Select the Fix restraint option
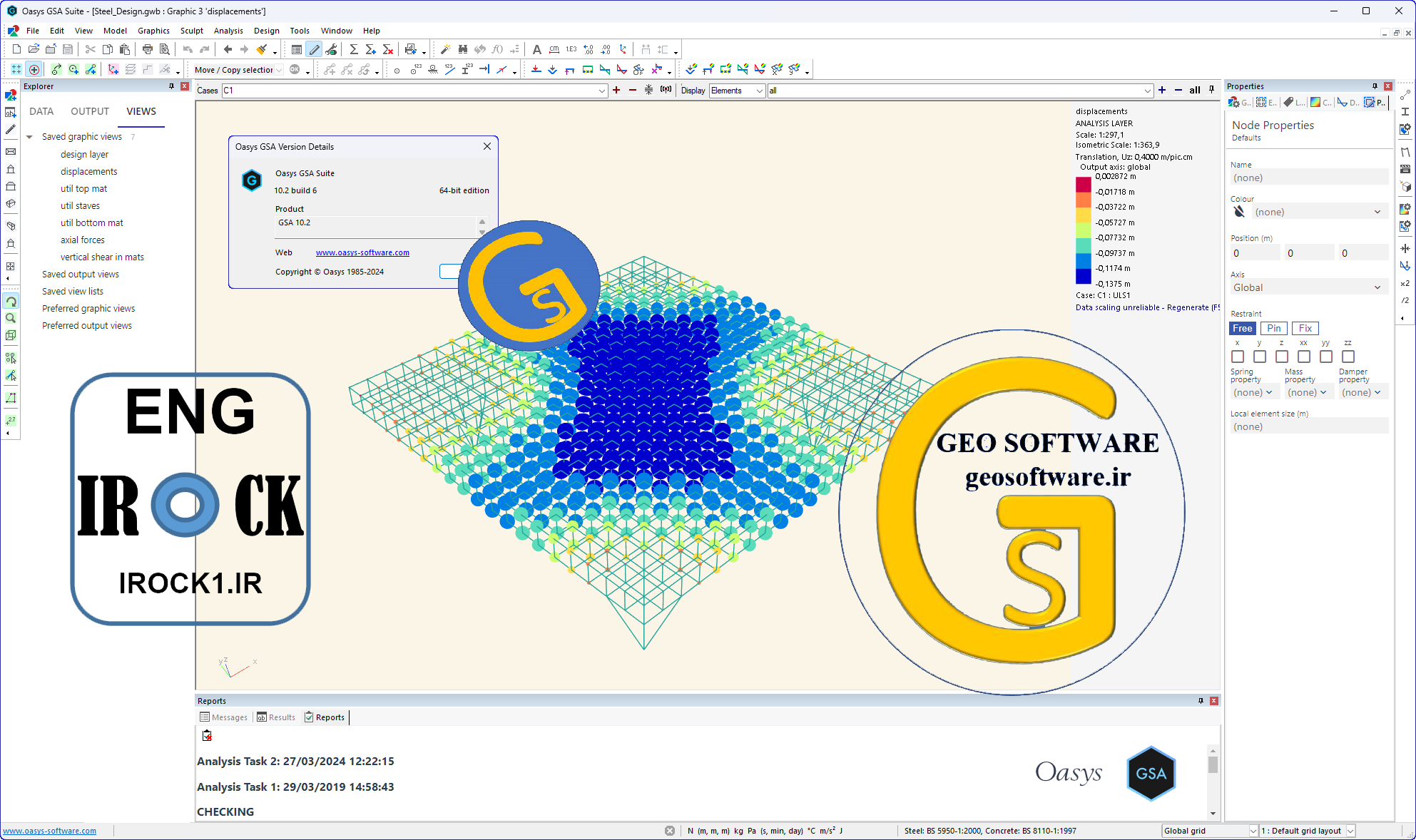This screenshot has height=840, width=1416. pyautogui.click(x=1305, y=328)
